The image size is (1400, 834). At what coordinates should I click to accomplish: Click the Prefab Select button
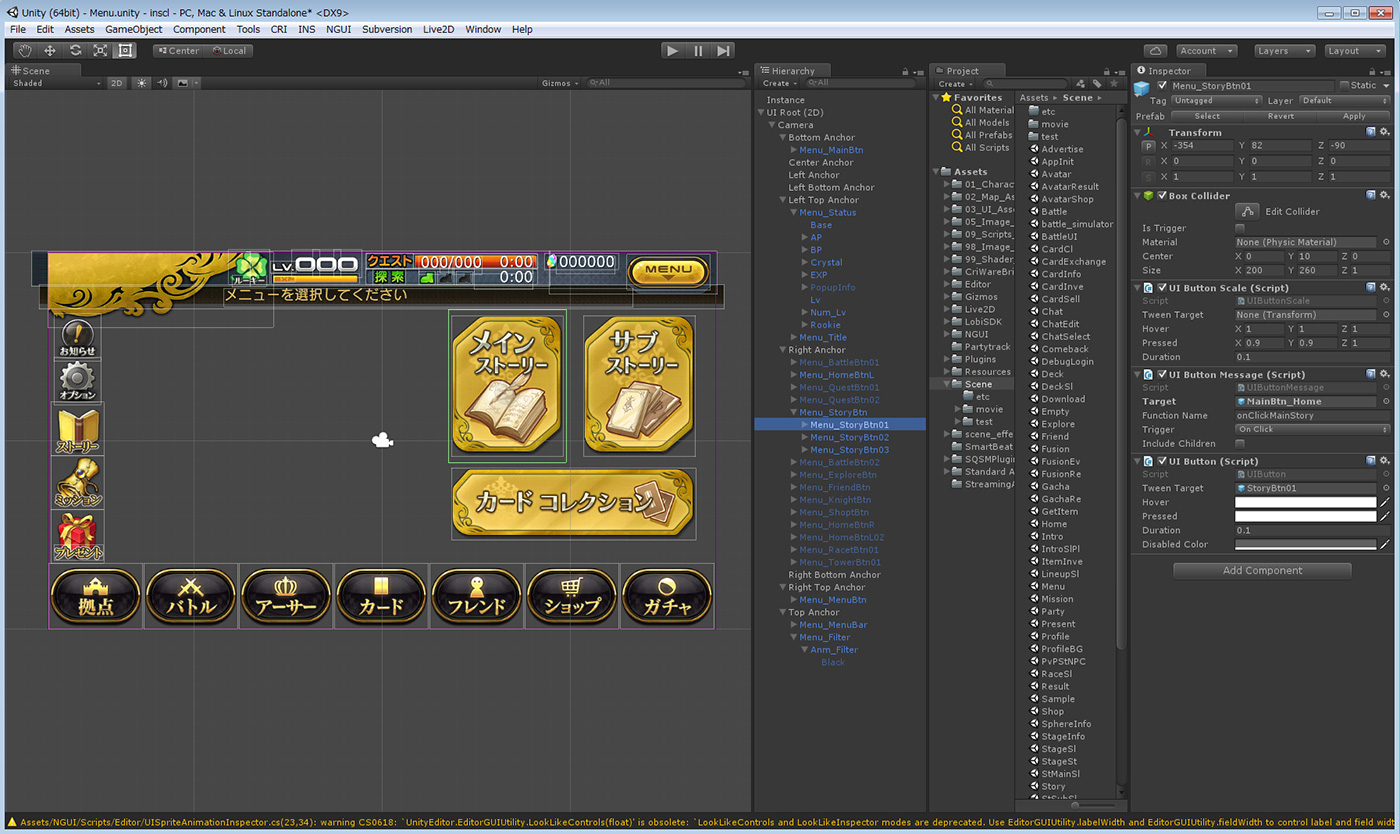click(1207, 116)
